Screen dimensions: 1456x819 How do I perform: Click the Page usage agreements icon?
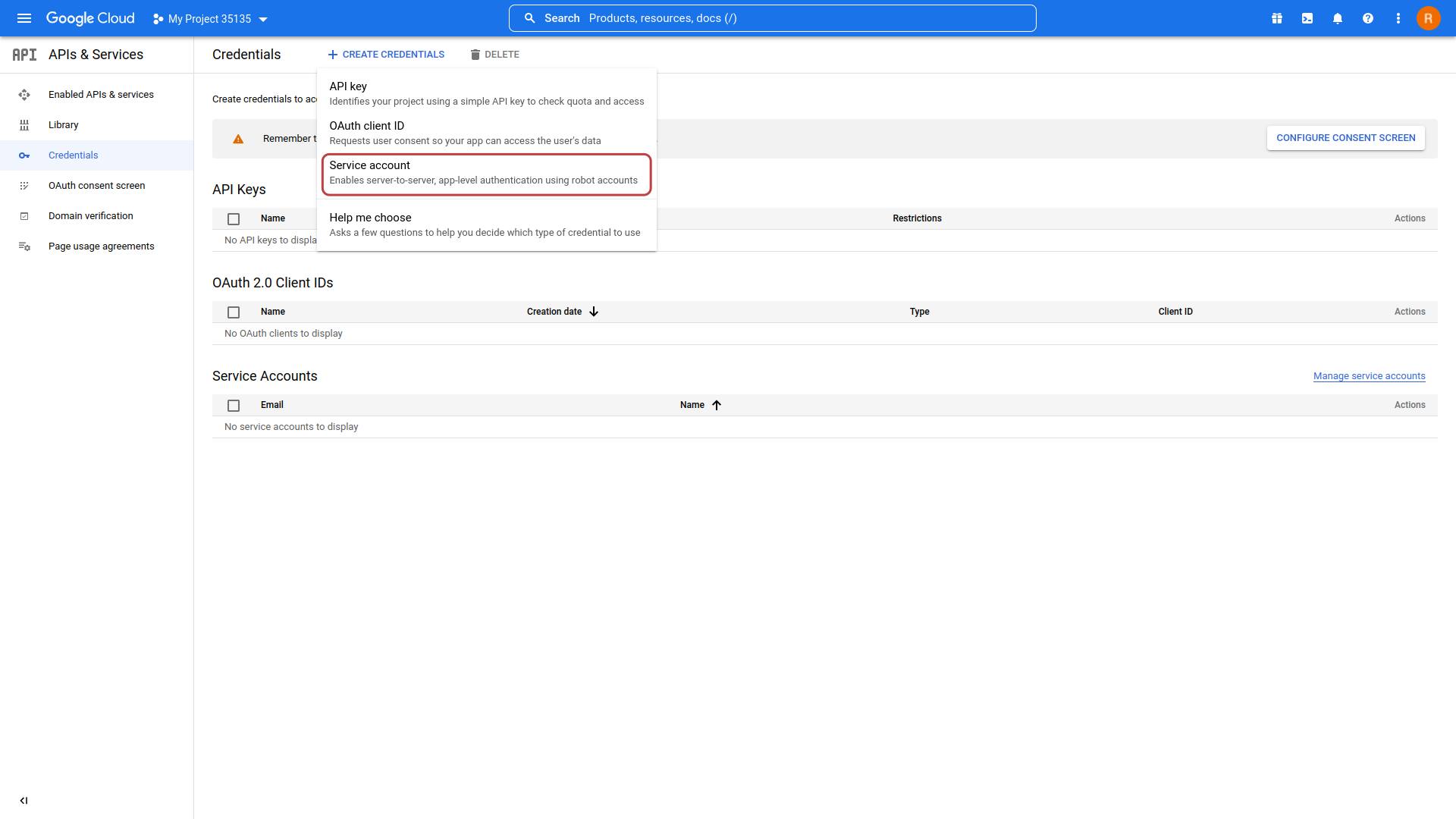click(24, 246)
